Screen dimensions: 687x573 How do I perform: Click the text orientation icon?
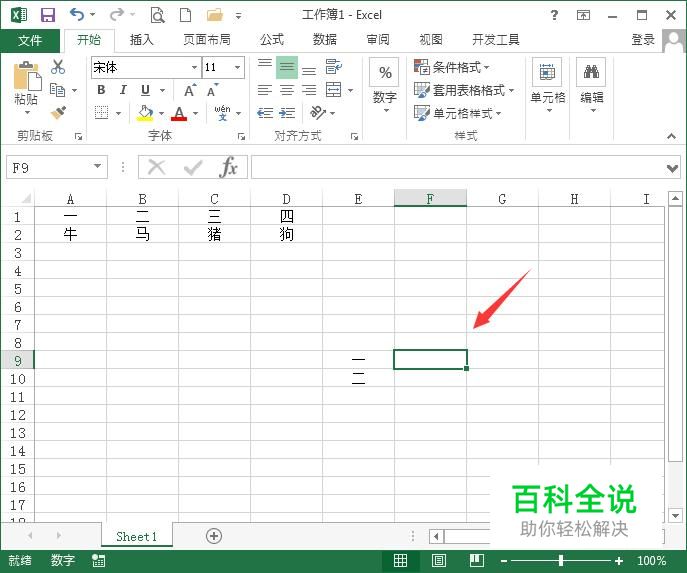318,113
